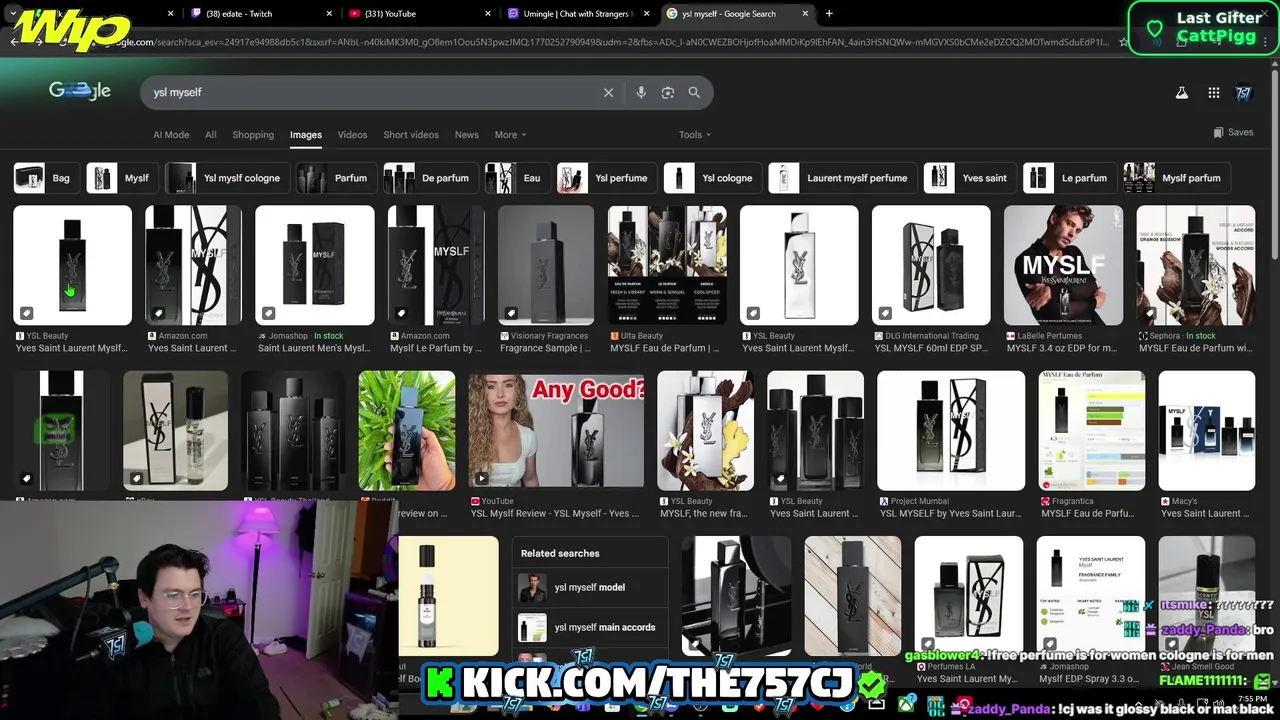Clear the search box with X icon
1280x720 pixels.
tap(608, 92)
